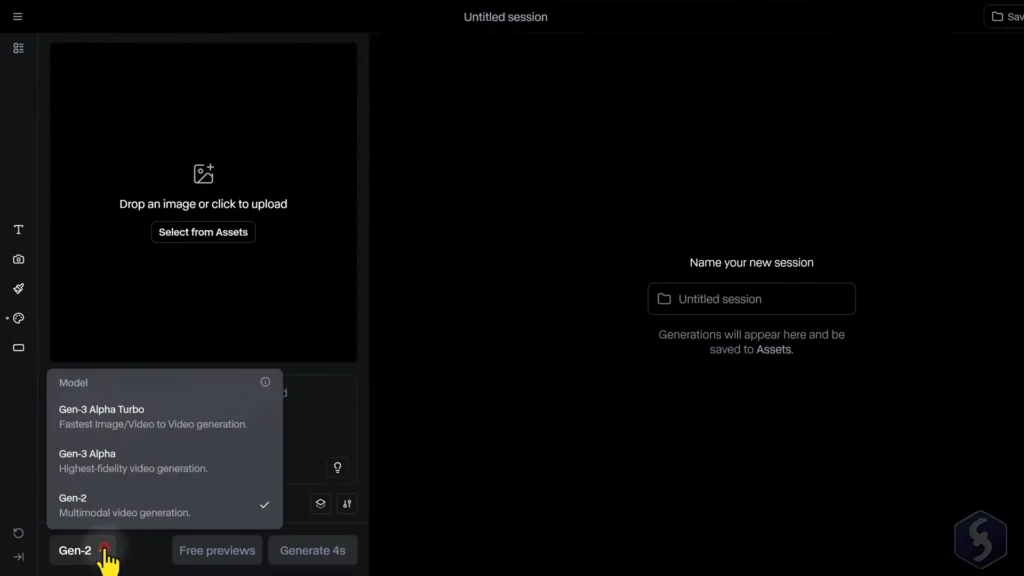The image size is (1024, 576).
Task: Collapse the sidebar with arrow icon
Action: [x=18, y=557]
